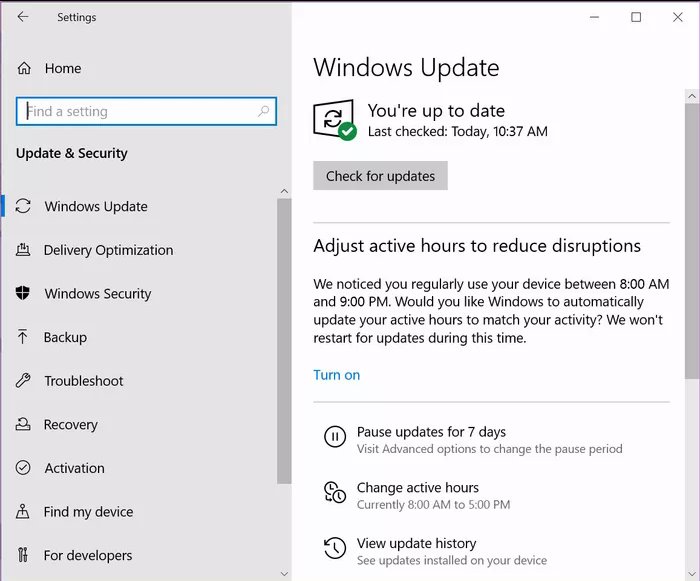Click main pane scrollbar up arrow

coord(692,96)
